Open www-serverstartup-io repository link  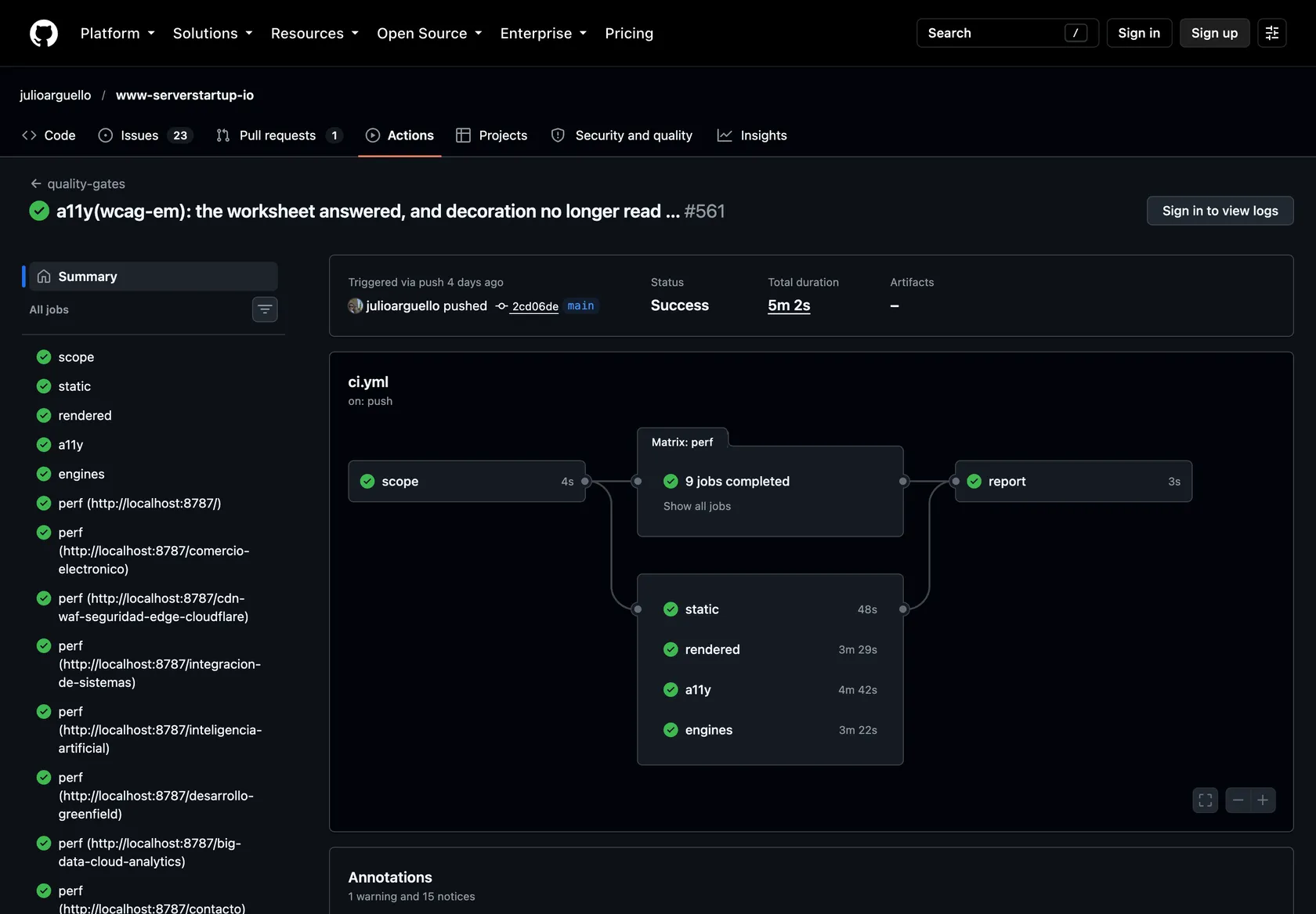(185, 95)
